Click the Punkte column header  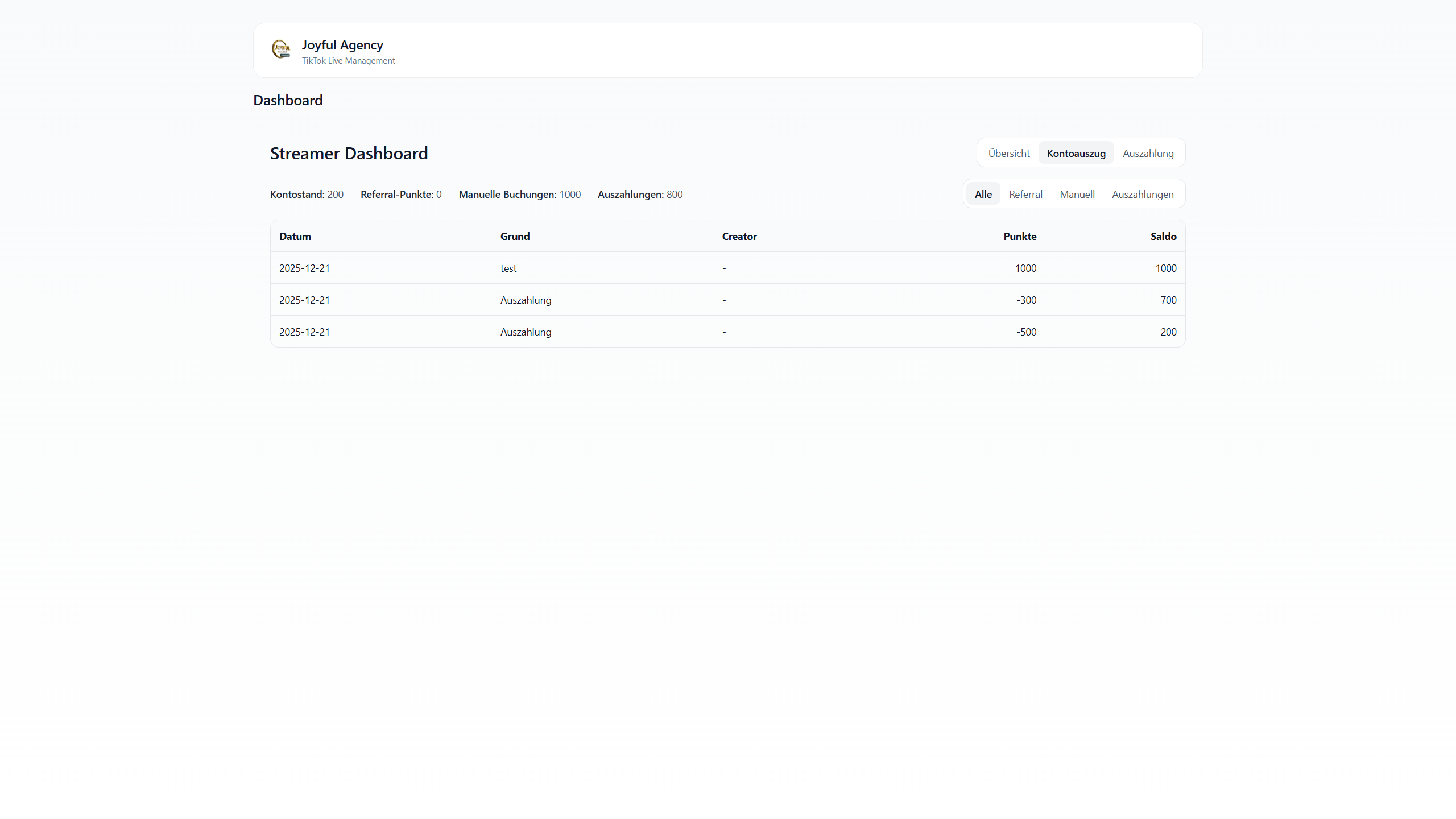[x=1019, y=236]
